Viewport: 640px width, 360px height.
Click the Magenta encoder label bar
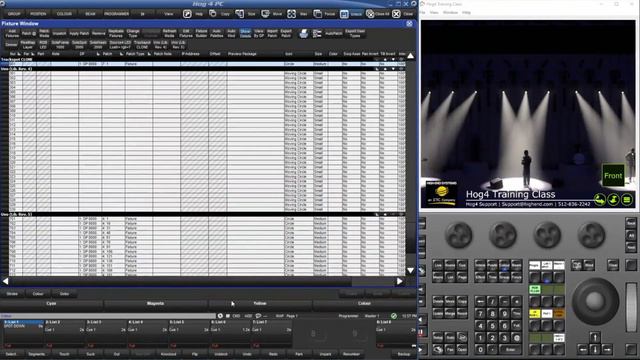156,304
